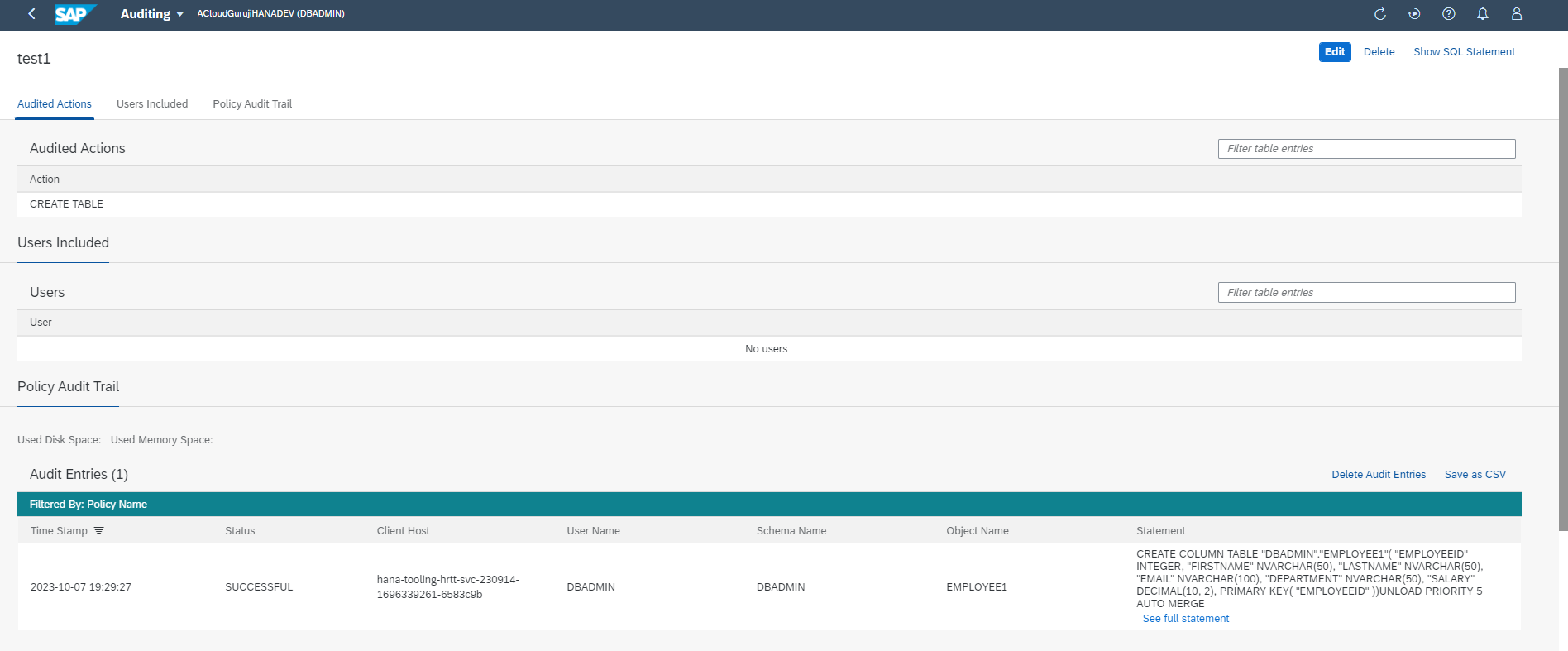The height and width of the screenshot is (651, 1568).
Task: Click Delete Audit Entries
Action: pyautogui.click(x=1378, y=475)
